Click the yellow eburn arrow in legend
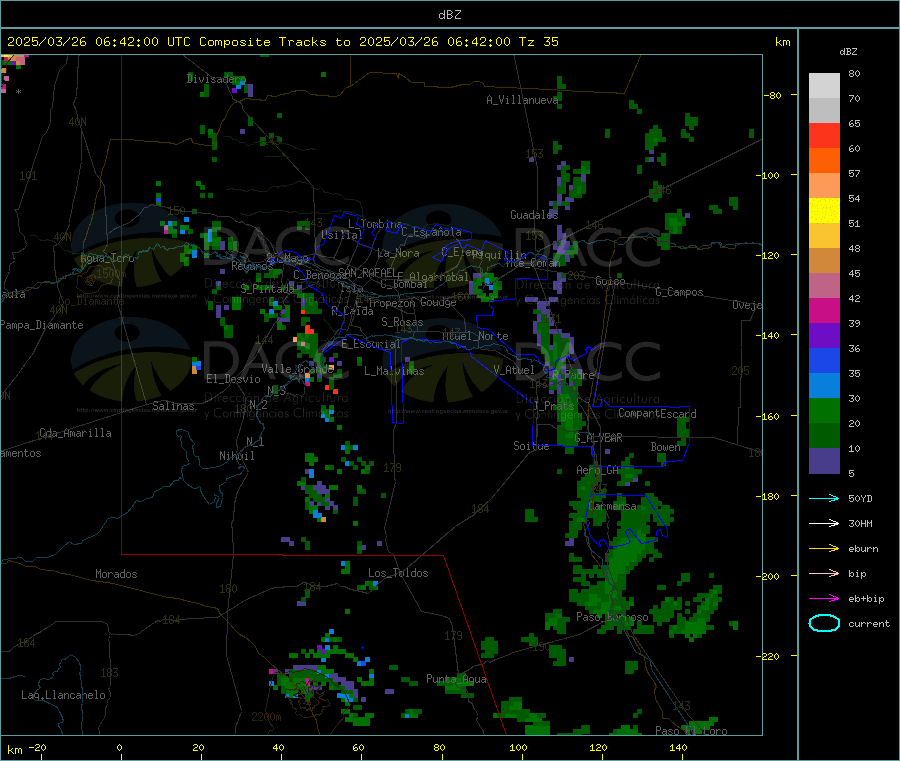The width and height of the screenshot is (900, 761). click(x=824, y=548)
